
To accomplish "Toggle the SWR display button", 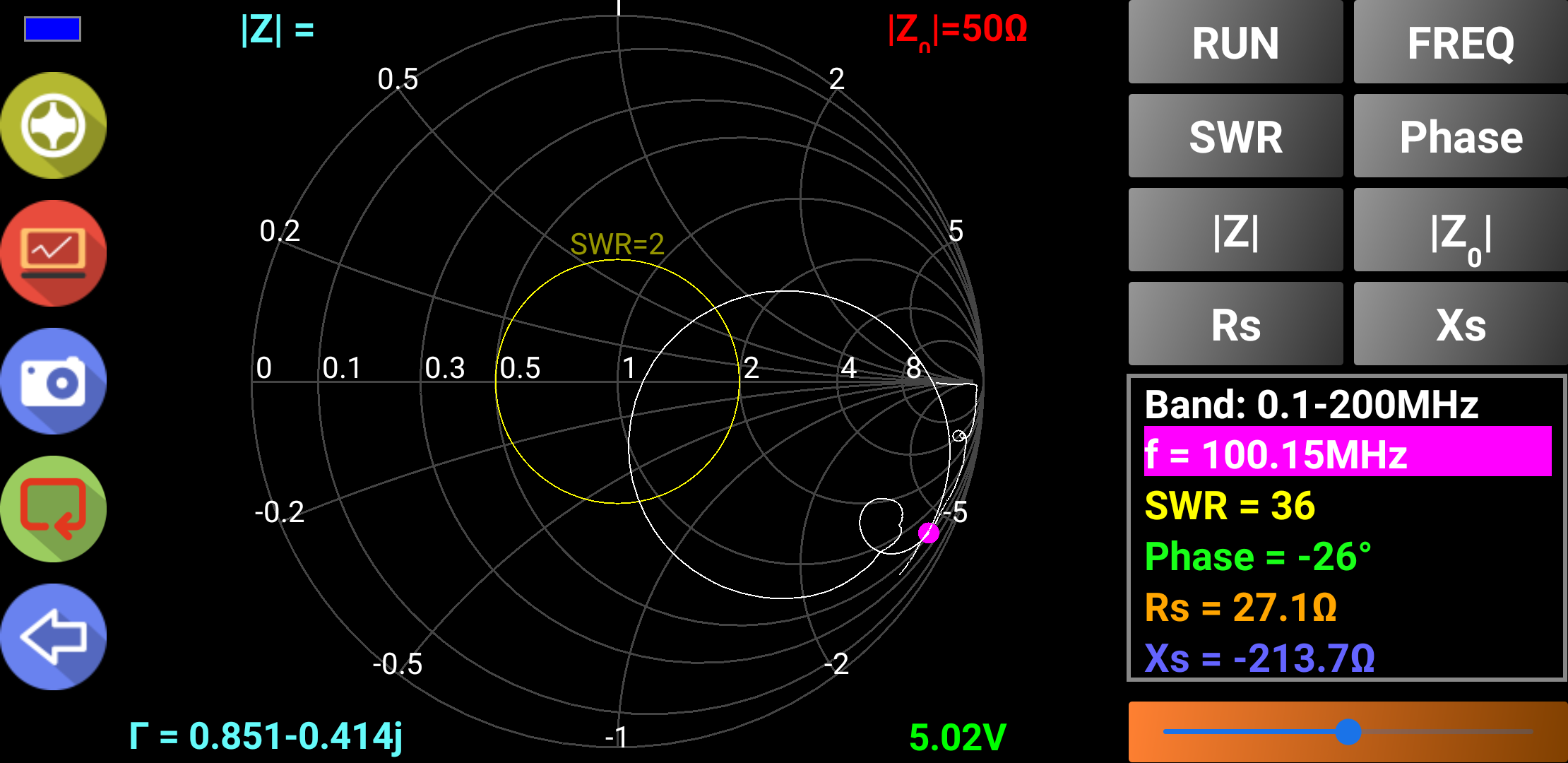I will pos(1235,136).
